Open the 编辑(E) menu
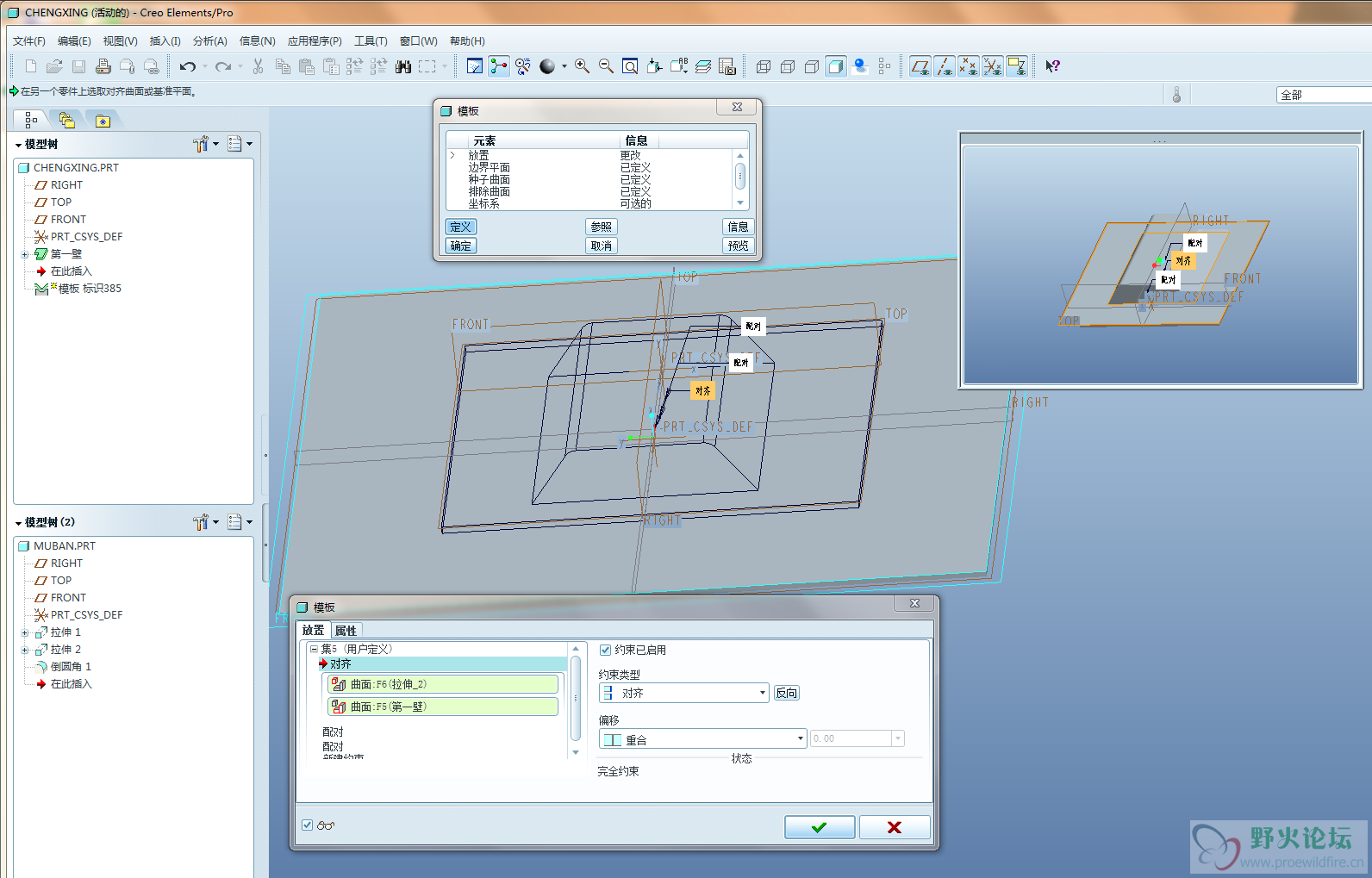The image size is (1372, 878). pyautogui.click(x=74, y=40)
